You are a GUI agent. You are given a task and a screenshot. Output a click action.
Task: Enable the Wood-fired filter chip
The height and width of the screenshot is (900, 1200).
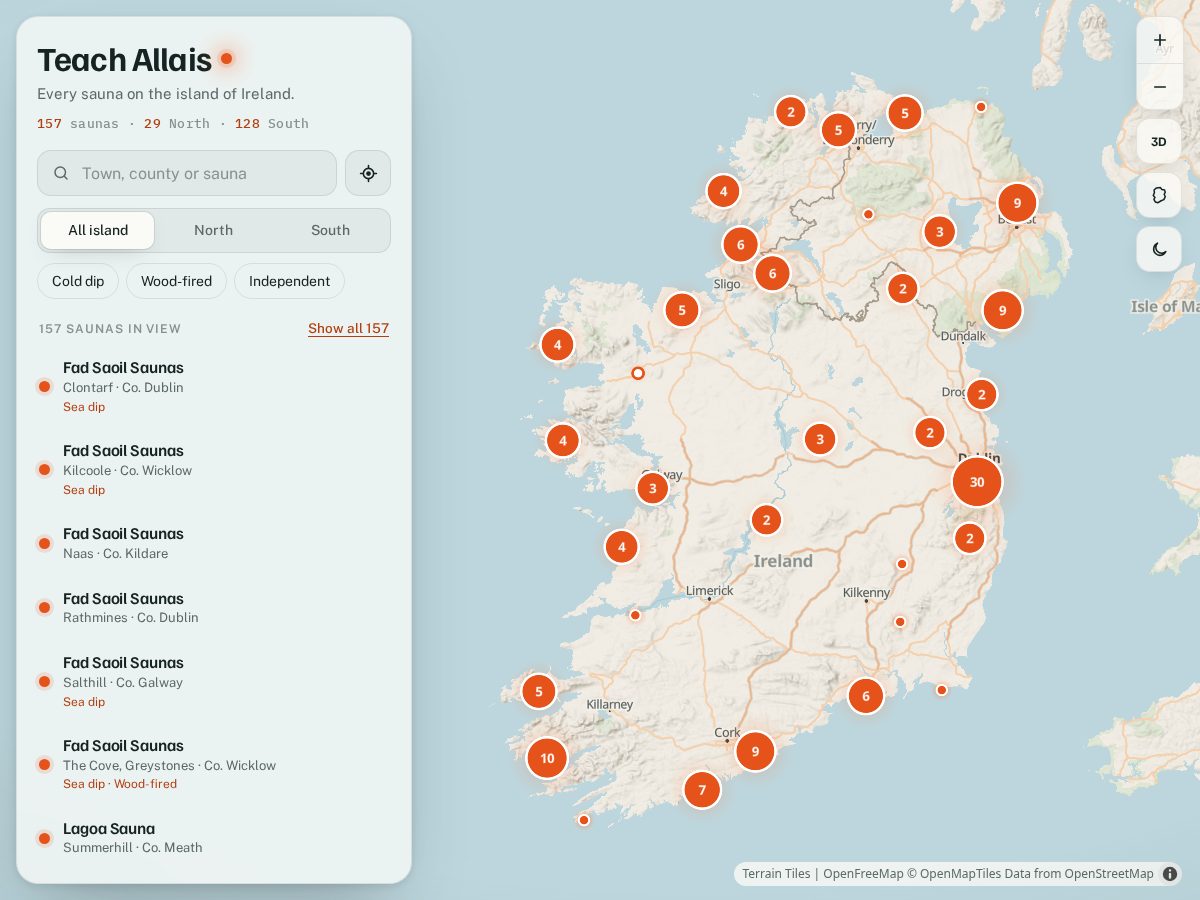[176, 281]
